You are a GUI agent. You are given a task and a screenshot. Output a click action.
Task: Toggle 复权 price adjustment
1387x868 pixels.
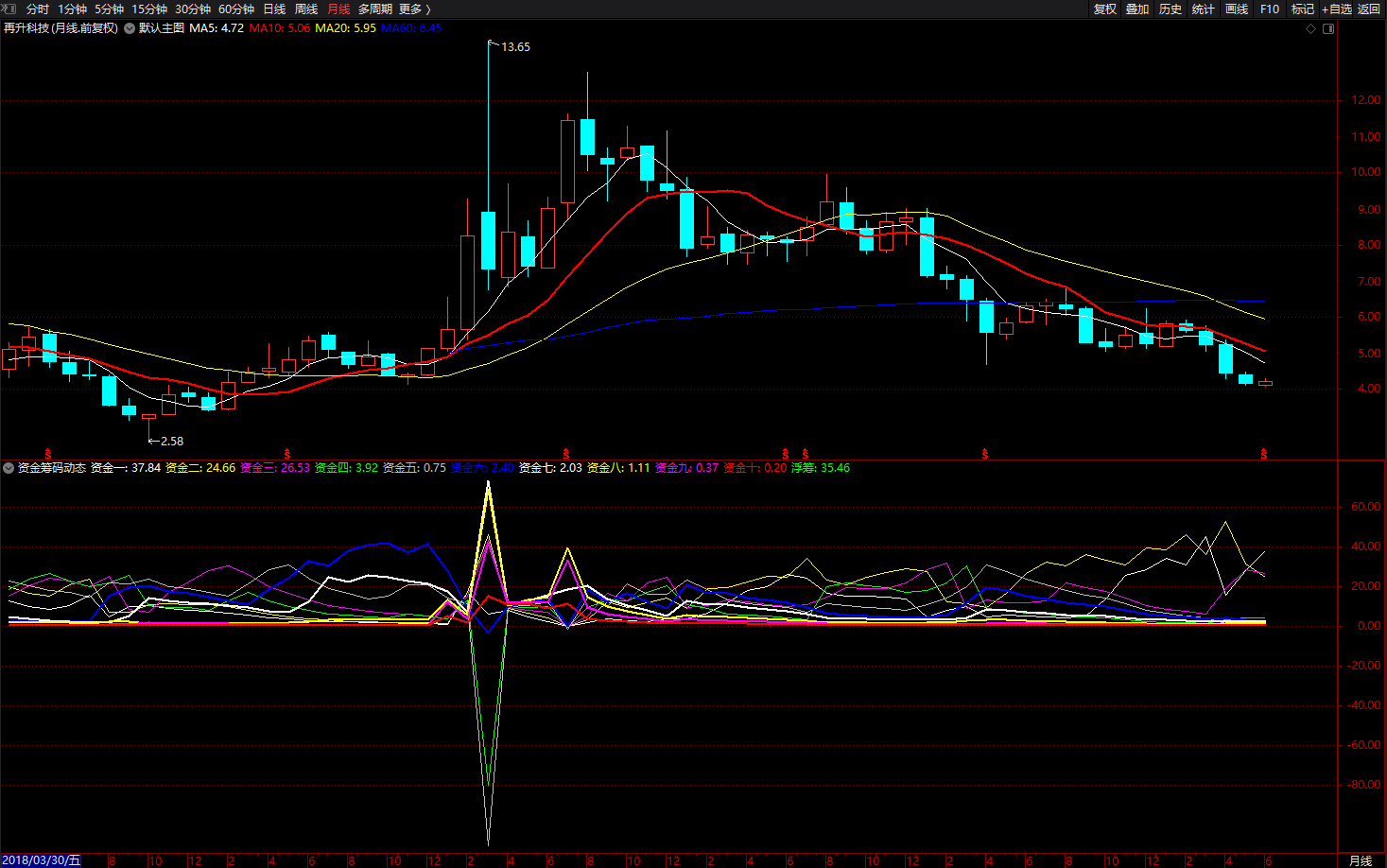point(1104,9)
